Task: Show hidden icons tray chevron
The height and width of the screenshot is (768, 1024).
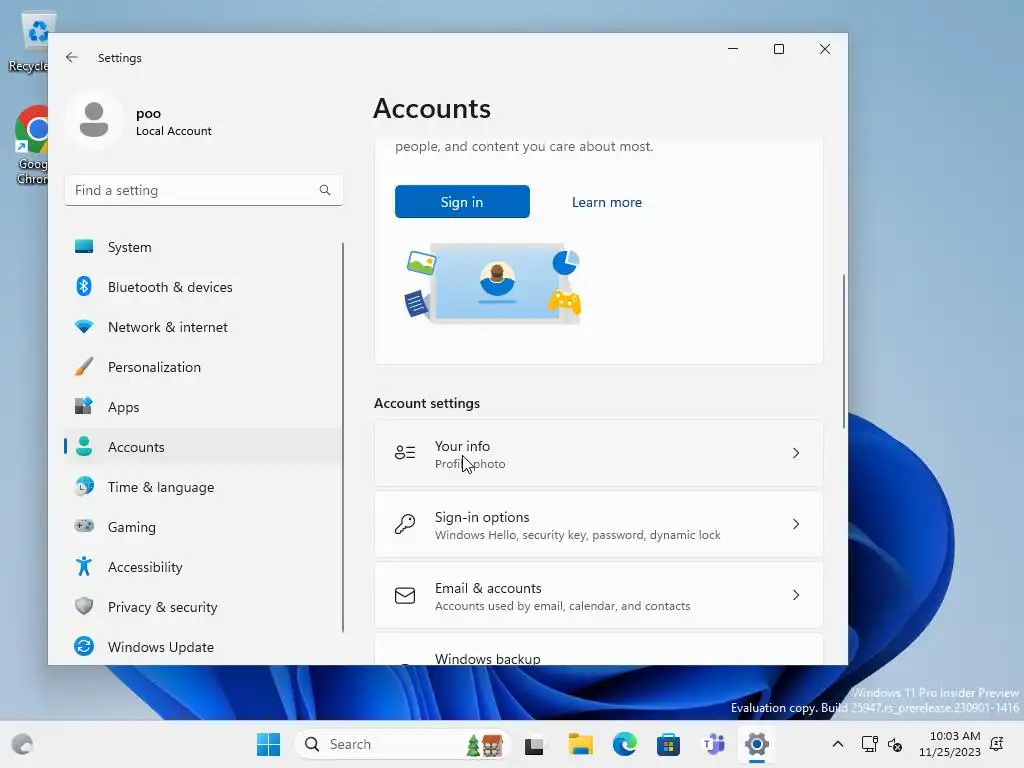Action: pos(838,744)
